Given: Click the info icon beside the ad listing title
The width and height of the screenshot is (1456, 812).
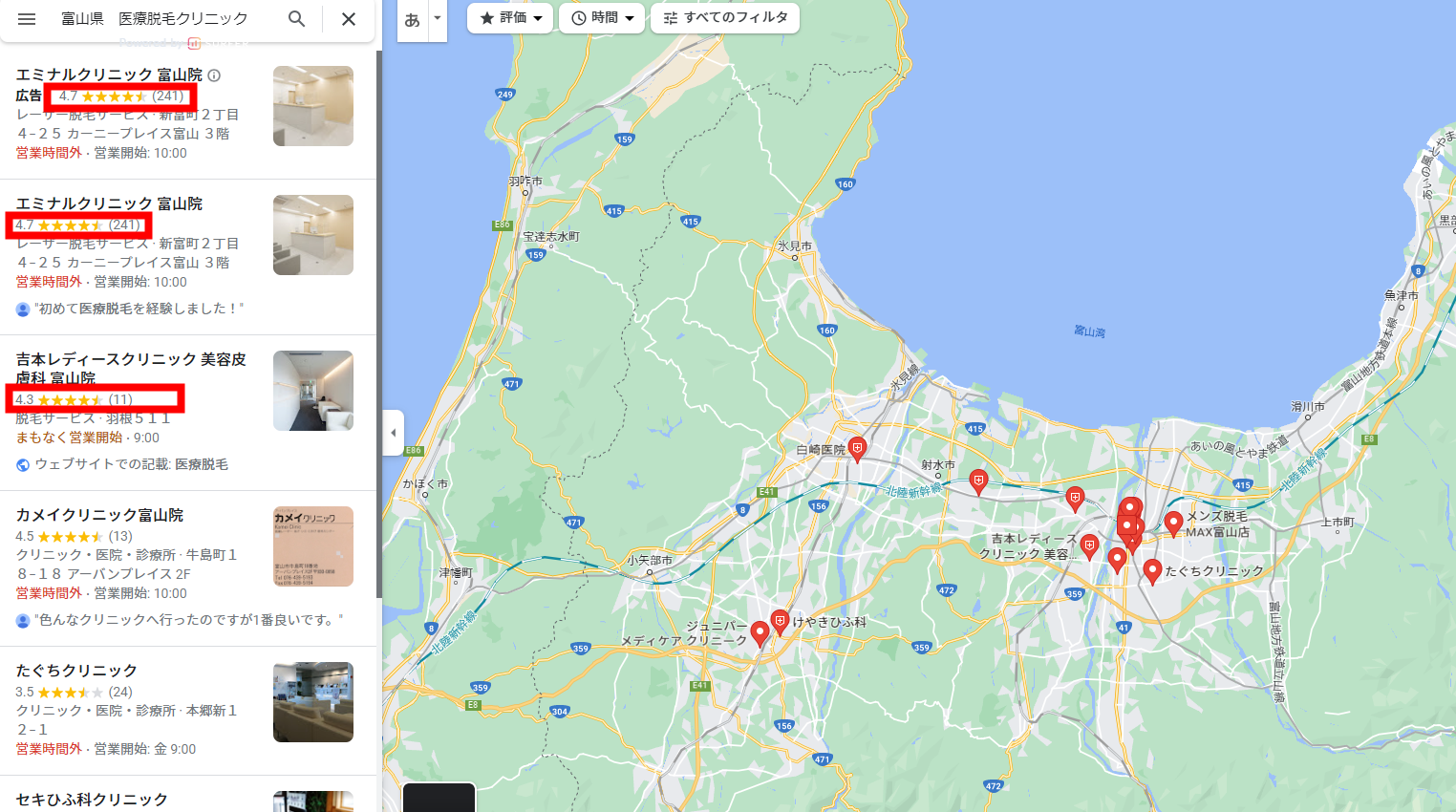Looking at the screenshot, I should pos(214,75).
